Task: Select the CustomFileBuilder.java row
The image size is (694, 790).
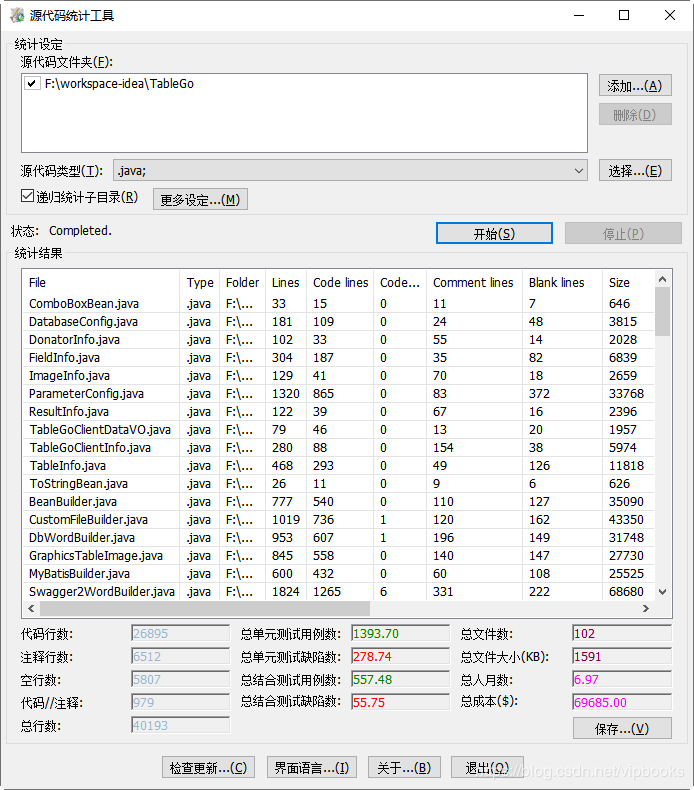Action: pos(338,520)
